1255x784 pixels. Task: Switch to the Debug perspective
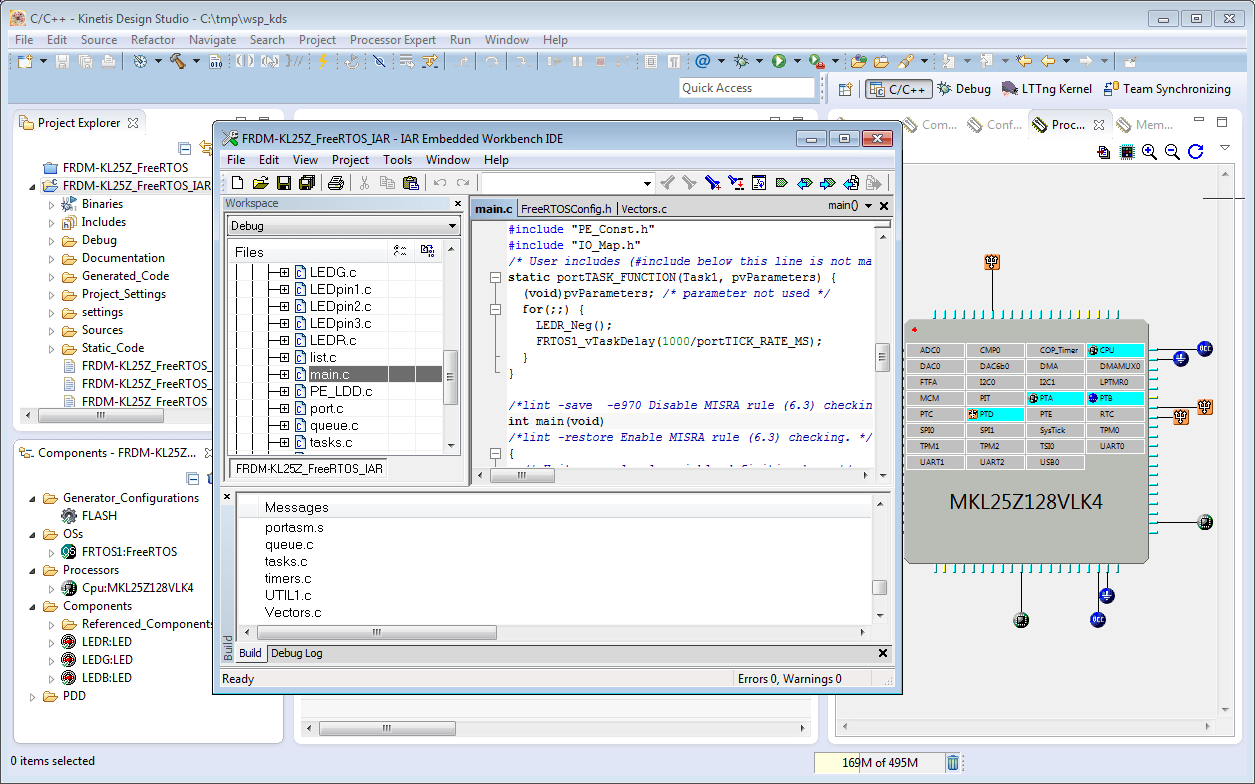pyautogui.click(x=964, y=89)
